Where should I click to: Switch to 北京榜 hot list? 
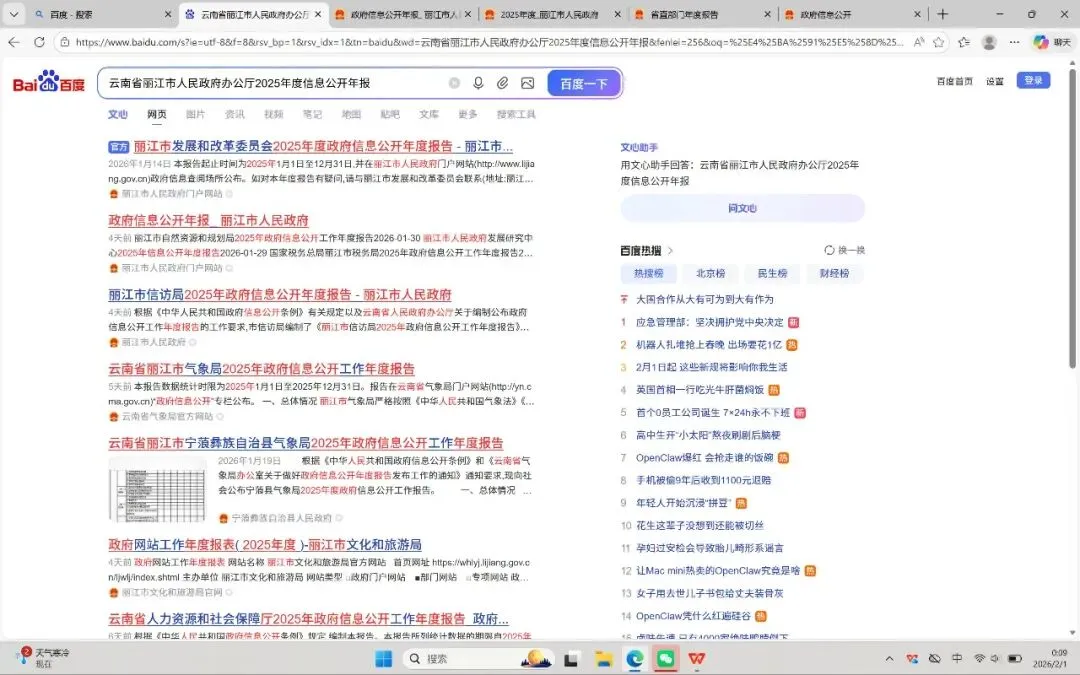pos(710,273)
